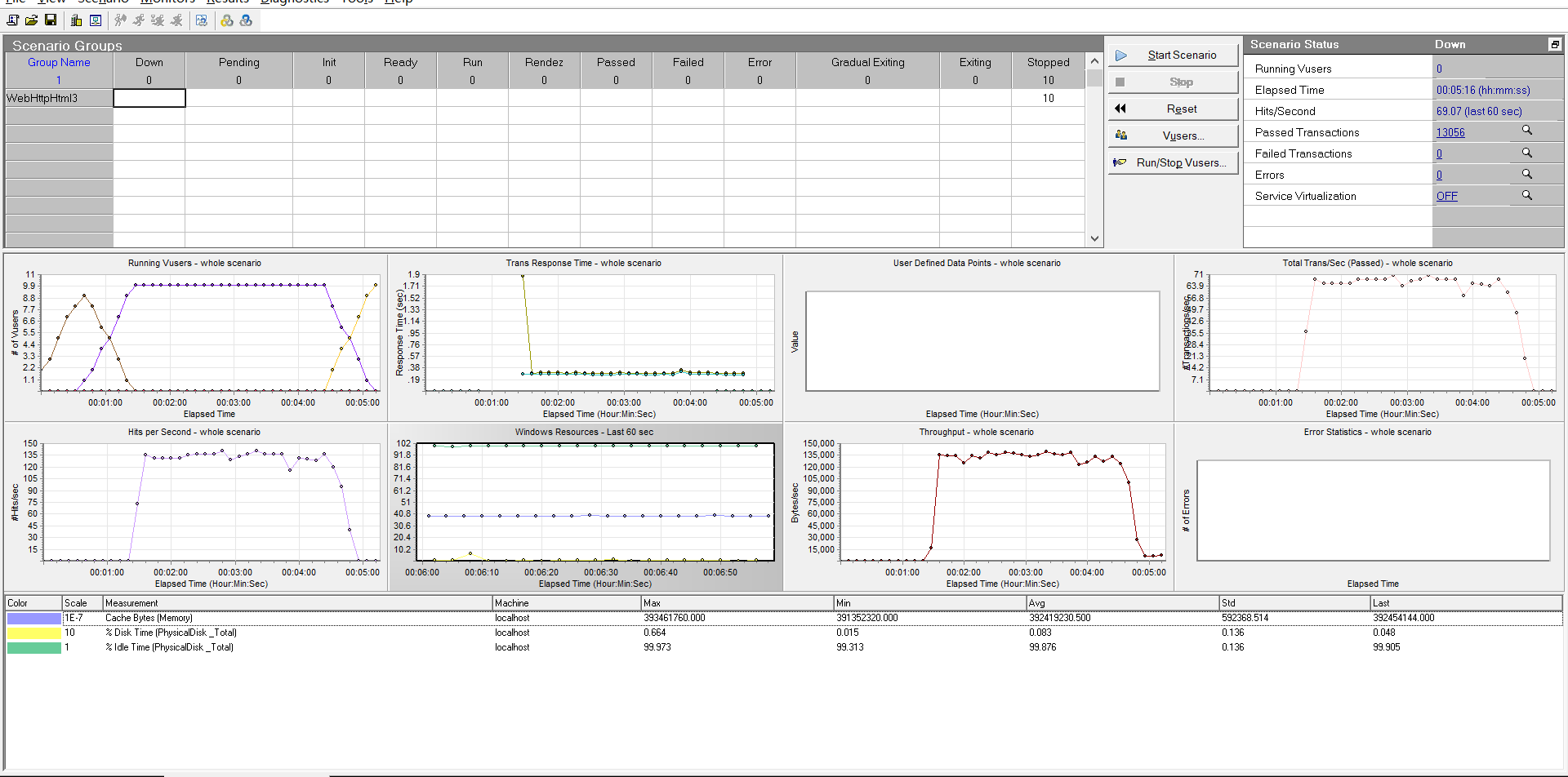
Task: Click the empty Down cell for WebHttpHtml3
Action: (x=149, y=98)
